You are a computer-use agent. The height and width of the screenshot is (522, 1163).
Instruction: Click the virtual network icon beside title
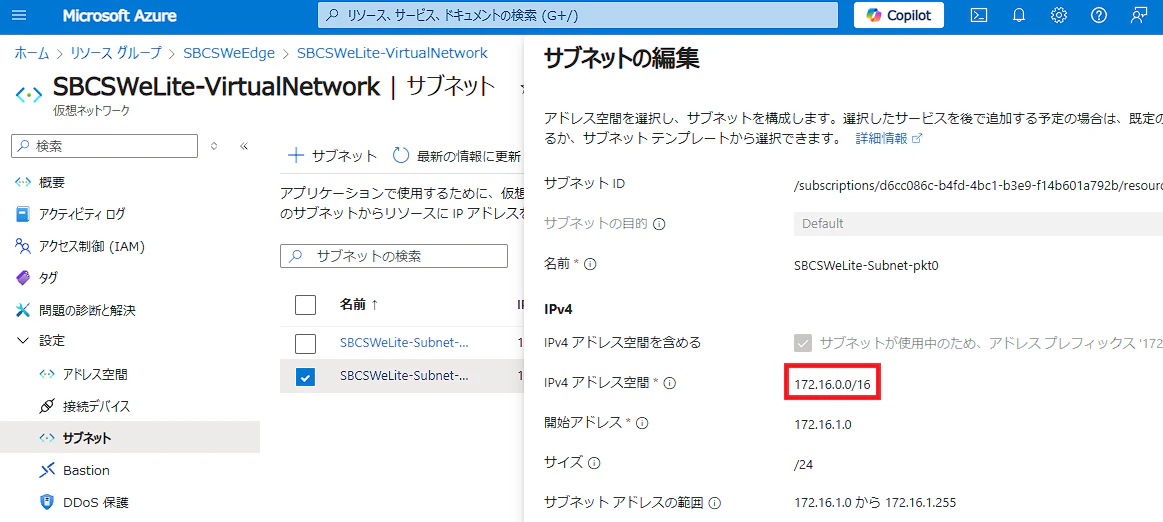point(29,93)
